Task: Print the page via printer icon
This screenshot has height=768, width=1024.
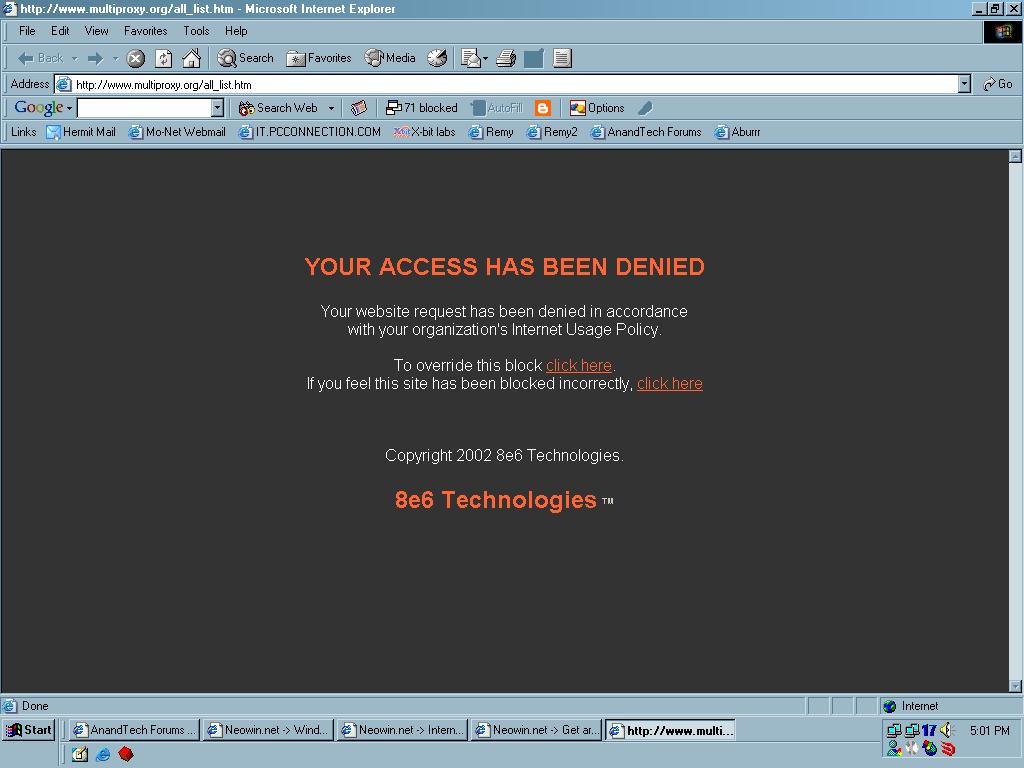Action: pyautogui.click(x=505, y=58)
